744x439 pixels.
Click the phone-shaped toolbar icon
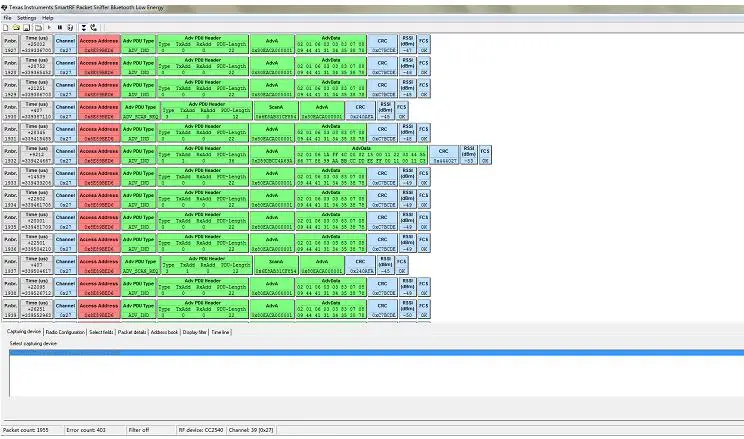pyautogui.click(x=93, y=28)
